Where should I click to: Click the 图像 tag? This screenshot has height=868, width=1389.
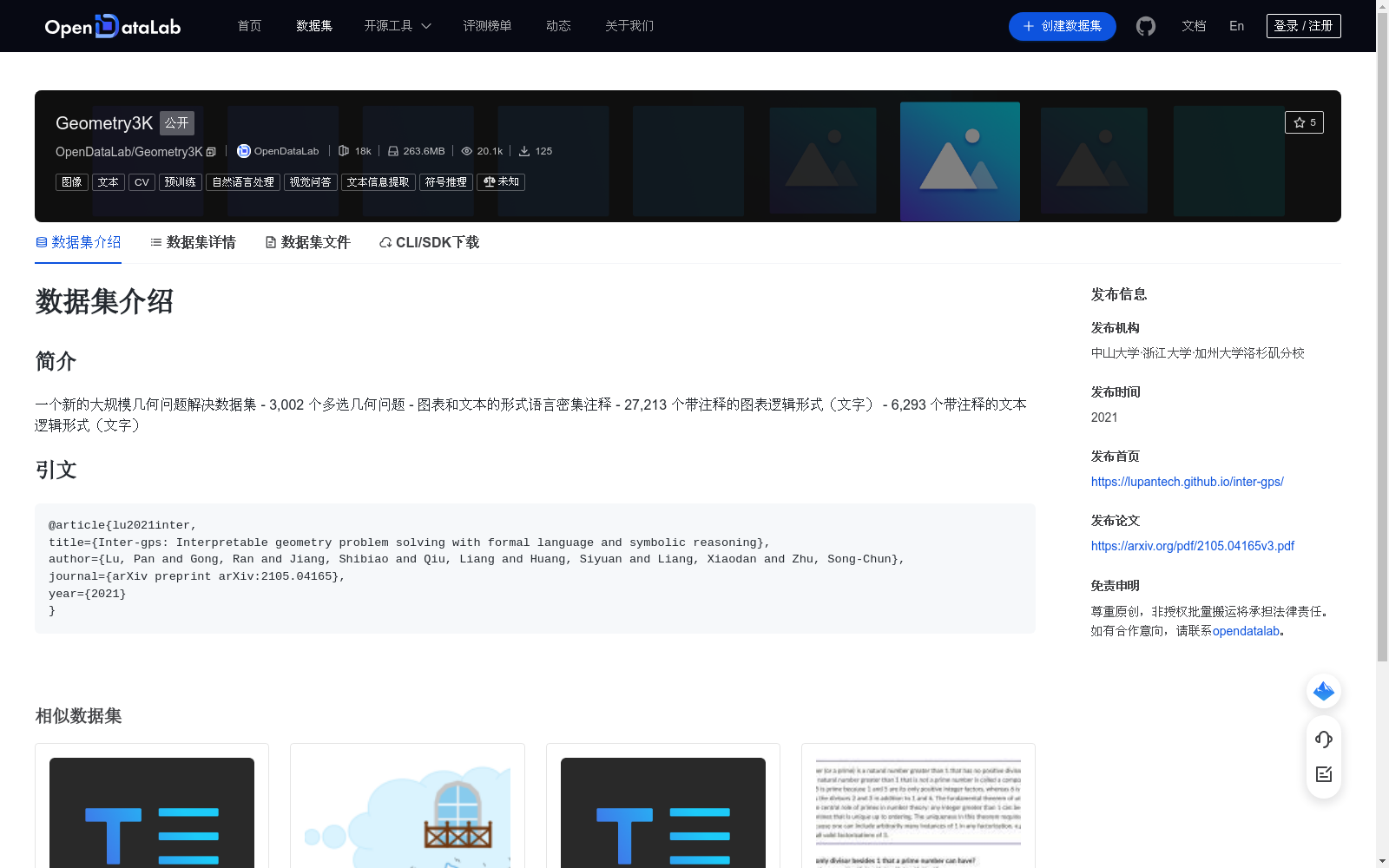click(x=72, y=182)
